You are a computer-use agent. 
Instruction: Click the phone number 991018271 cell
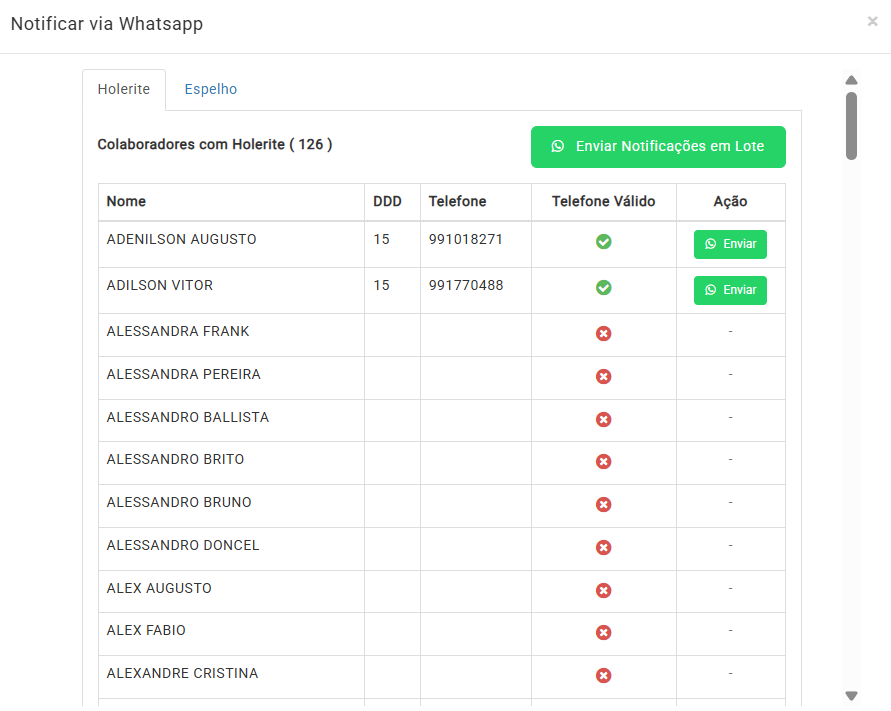pyautogui.click(x=466, y=240)
